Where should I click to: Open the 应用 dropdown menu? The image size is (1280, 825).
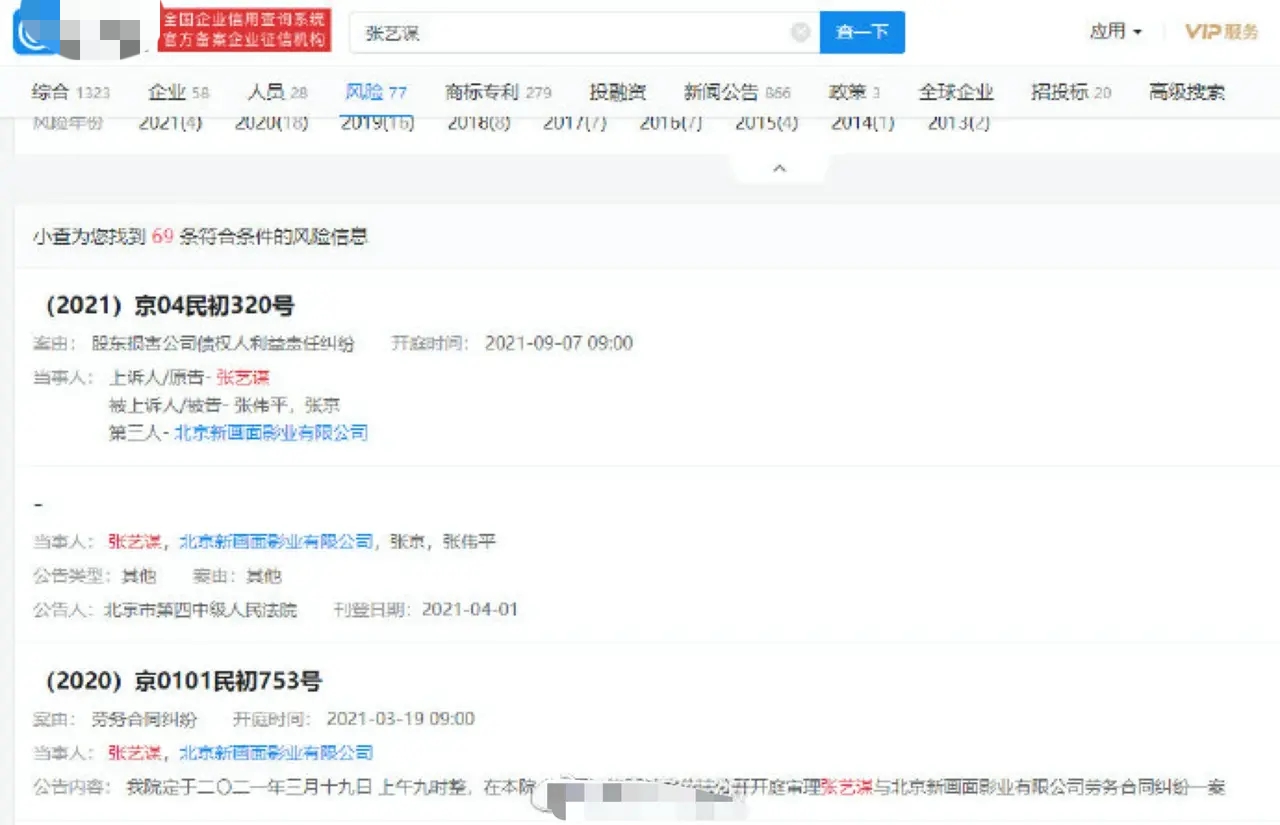click(x=1116, y=32)
